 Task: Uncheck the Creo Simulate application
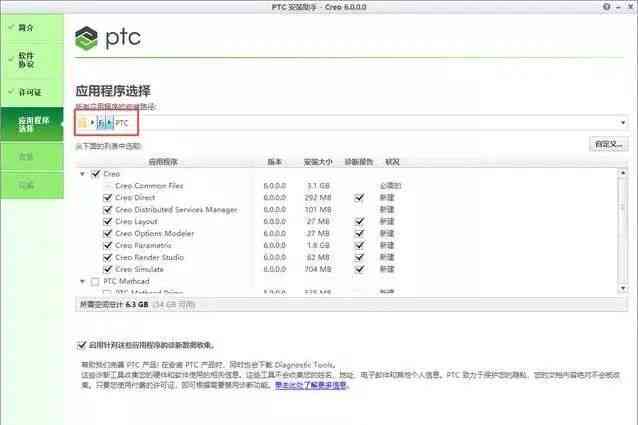pos(107,269)
